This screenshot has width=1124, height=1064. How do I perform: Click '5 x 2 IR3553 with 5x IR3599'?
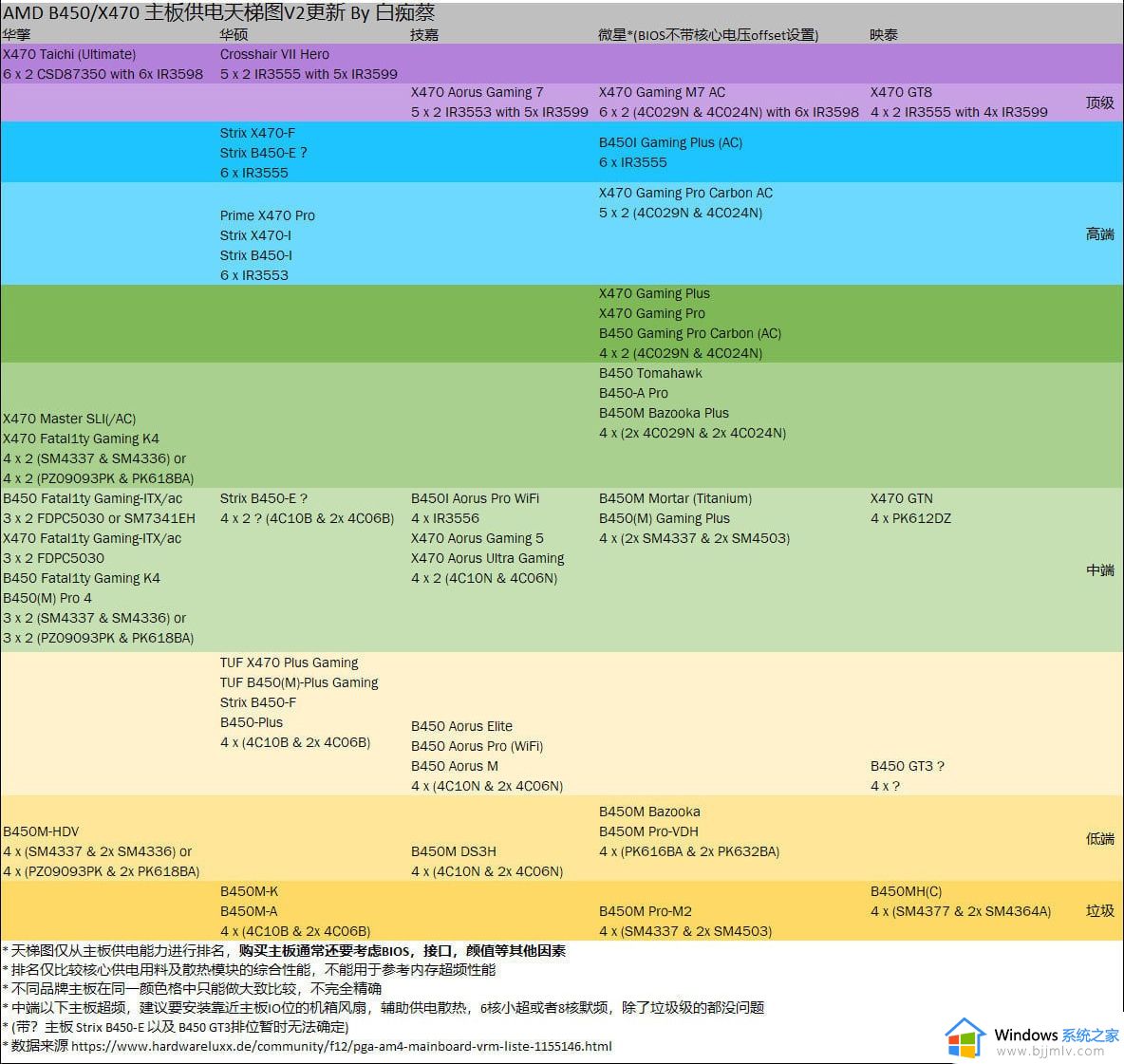(499, 112)
